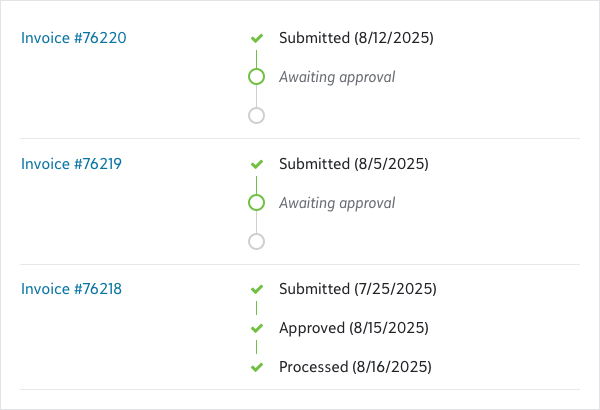Open the Invoice #76219 link
The image size is (600, 410).
pyautogui.click(x=72, y=164)
